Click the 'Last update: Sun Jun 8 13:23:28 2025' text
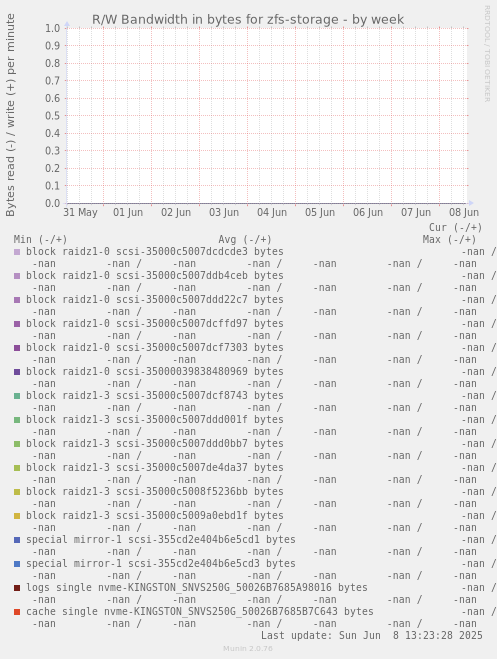 (x=372, y=635)
